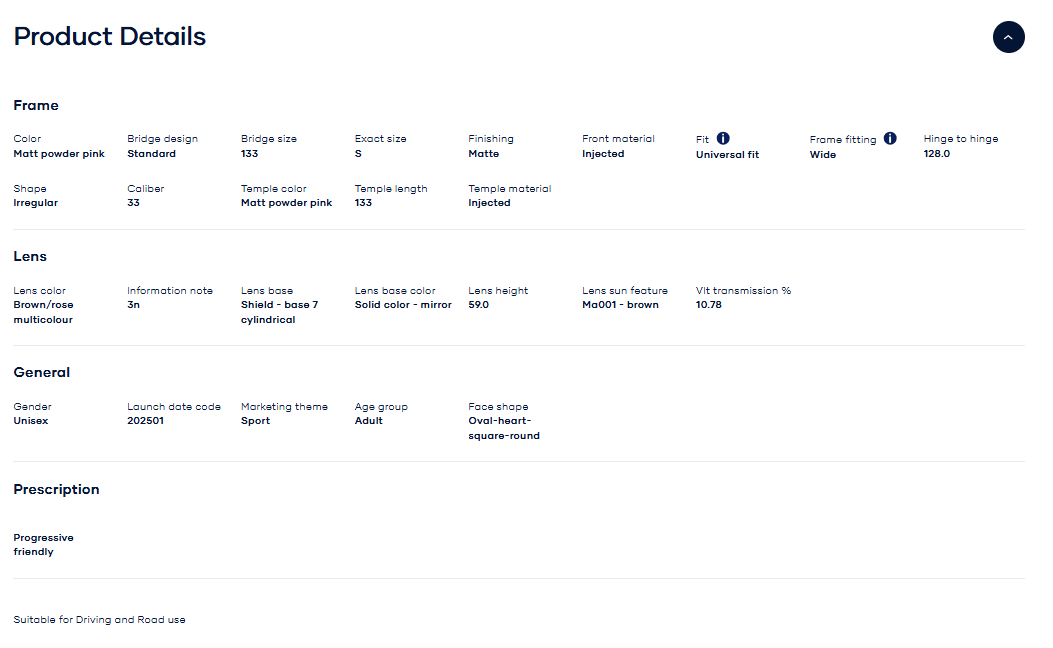Click the Ma001 - brown lens sun feature
The image size is (1053, 648).
[620, 305]
